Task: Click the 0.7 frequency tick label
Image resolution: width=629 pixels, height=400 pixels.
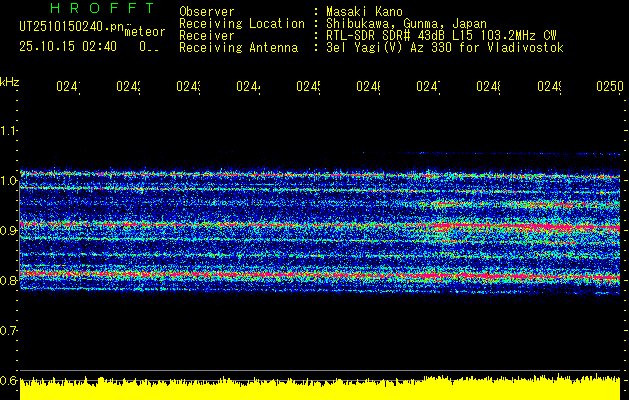Action: point(9,330)
